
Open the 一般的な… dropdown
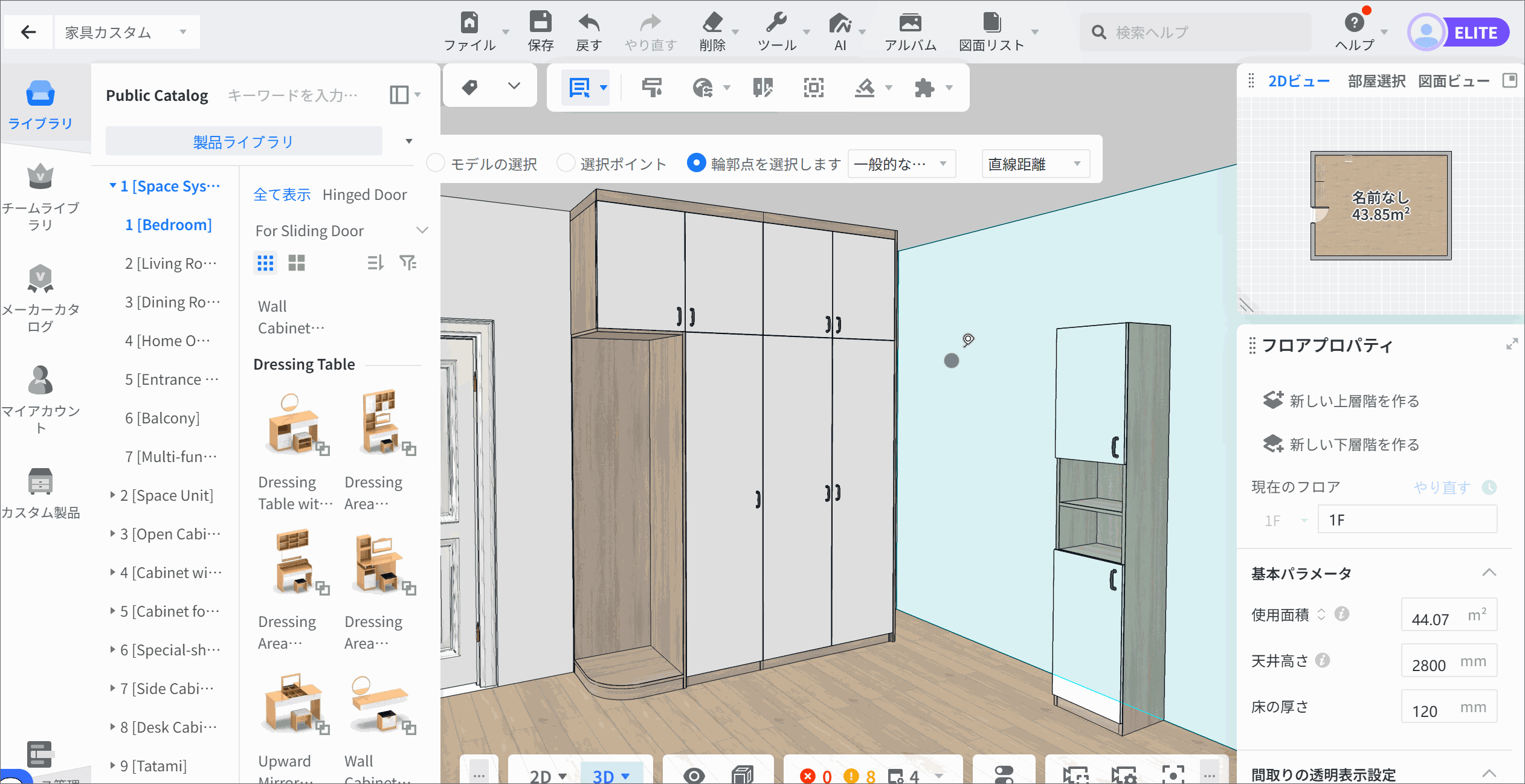pos(901,164)
